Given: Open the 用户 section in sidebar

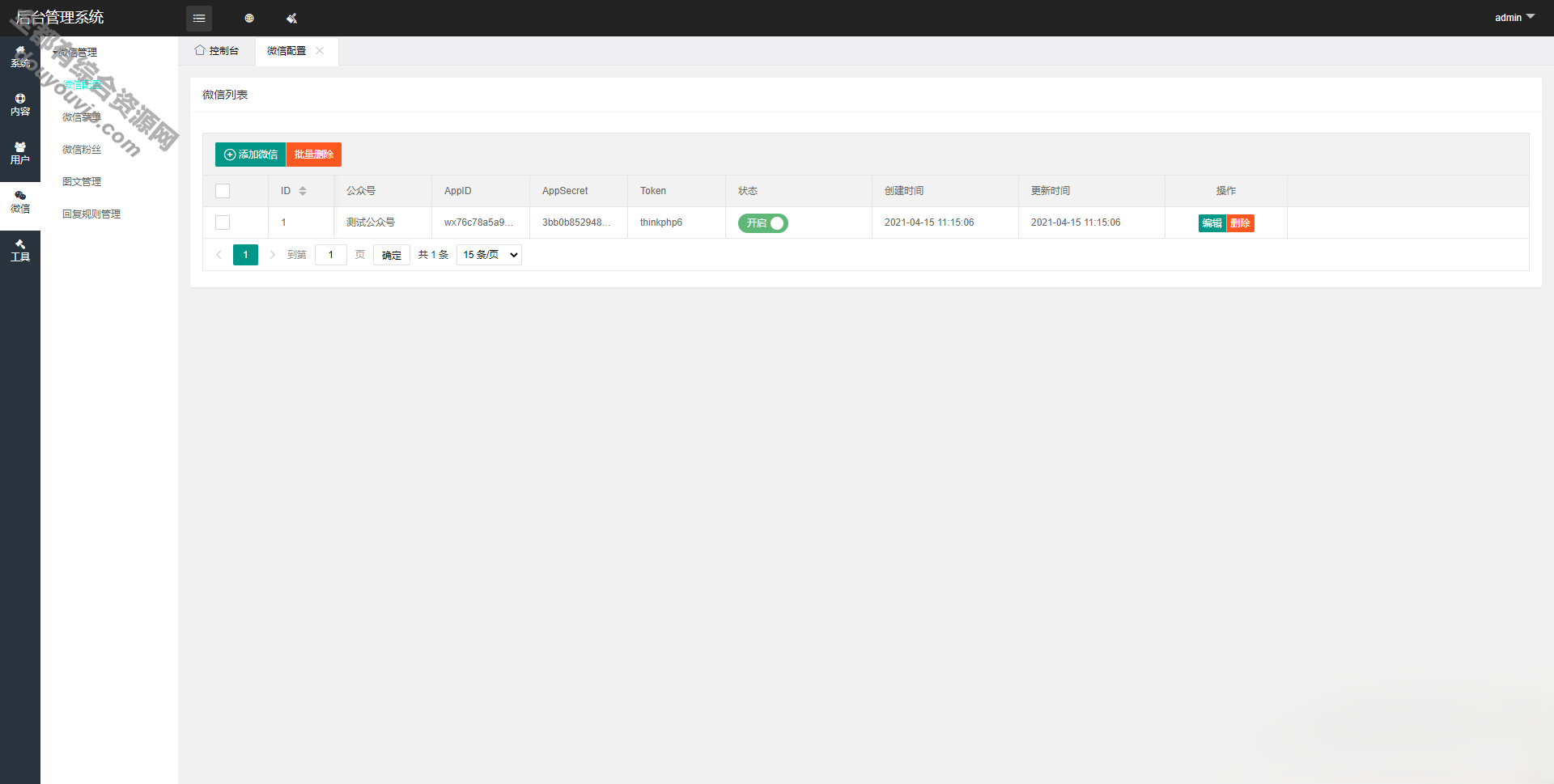Looking at the screenshot, I should [20, 154].
